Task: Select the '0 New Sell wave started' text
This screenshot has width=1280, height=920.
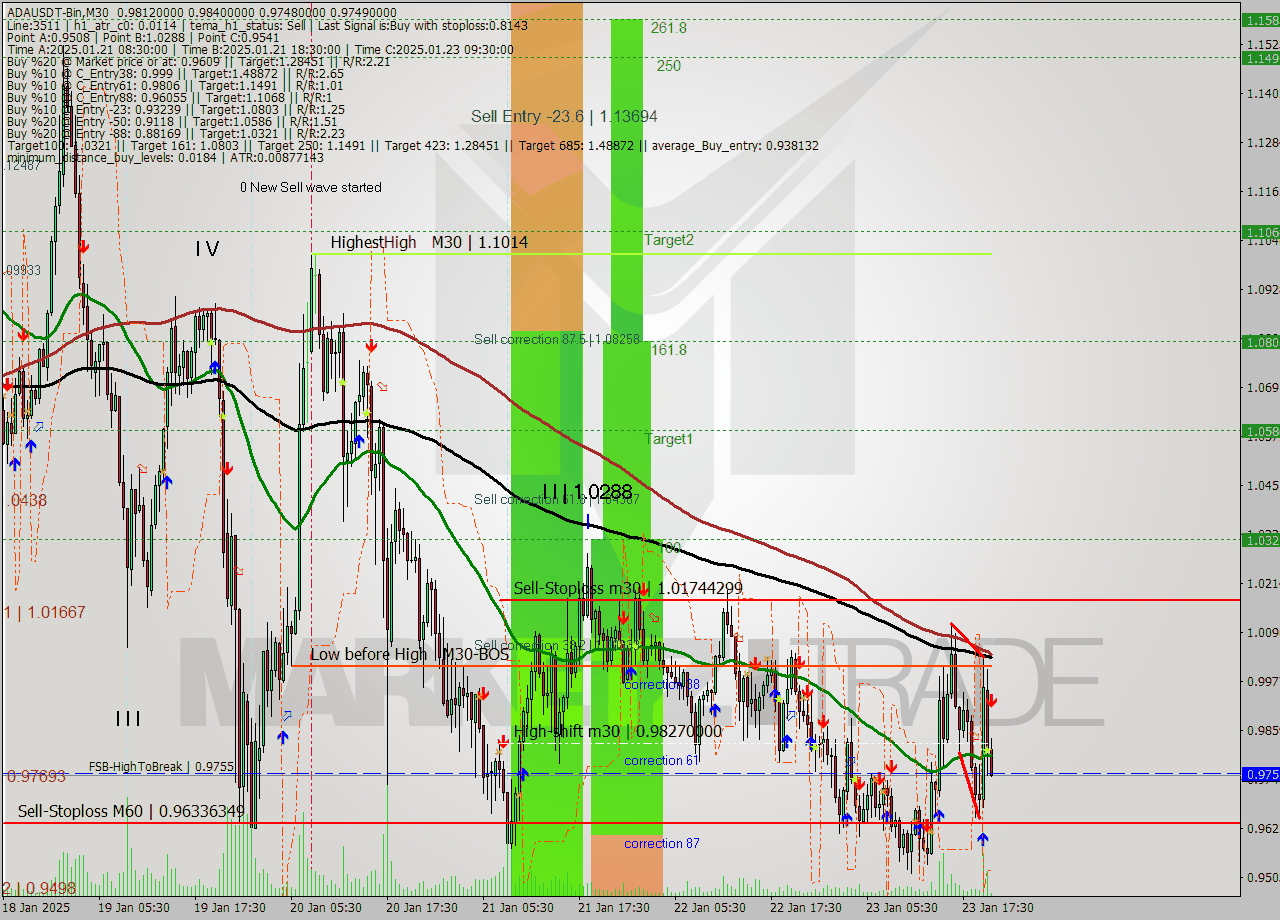Action: point(310,187)
